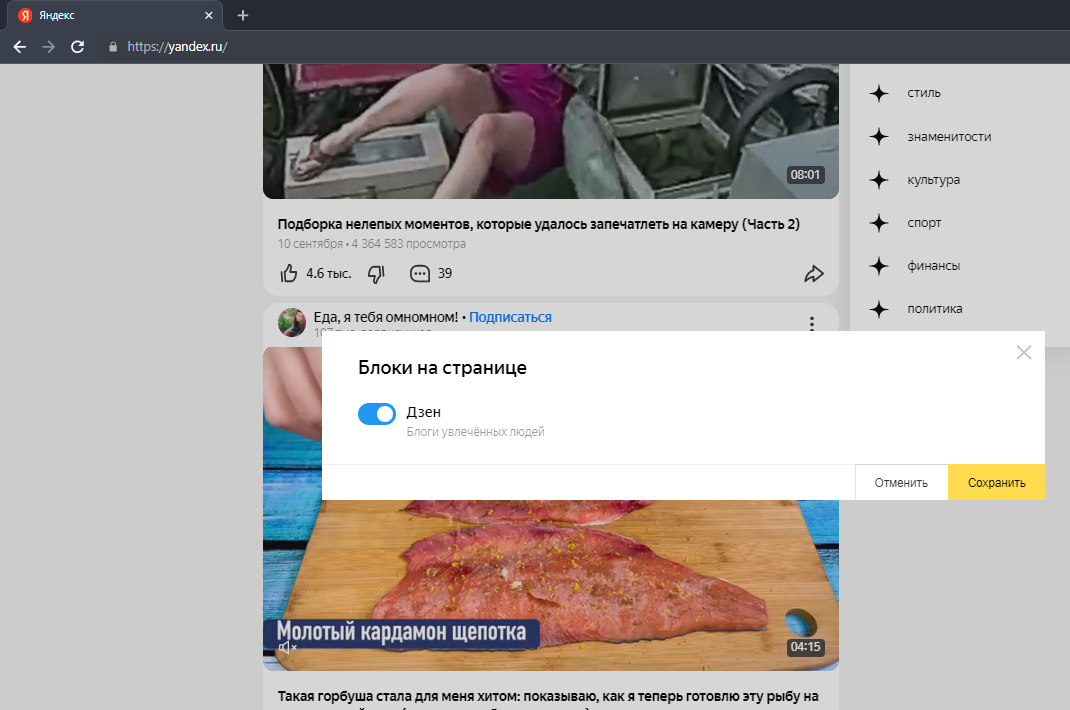The image size is (1070, 710).
Task: Close the Блоки на странице dialog
Action: pos(1024,352)
